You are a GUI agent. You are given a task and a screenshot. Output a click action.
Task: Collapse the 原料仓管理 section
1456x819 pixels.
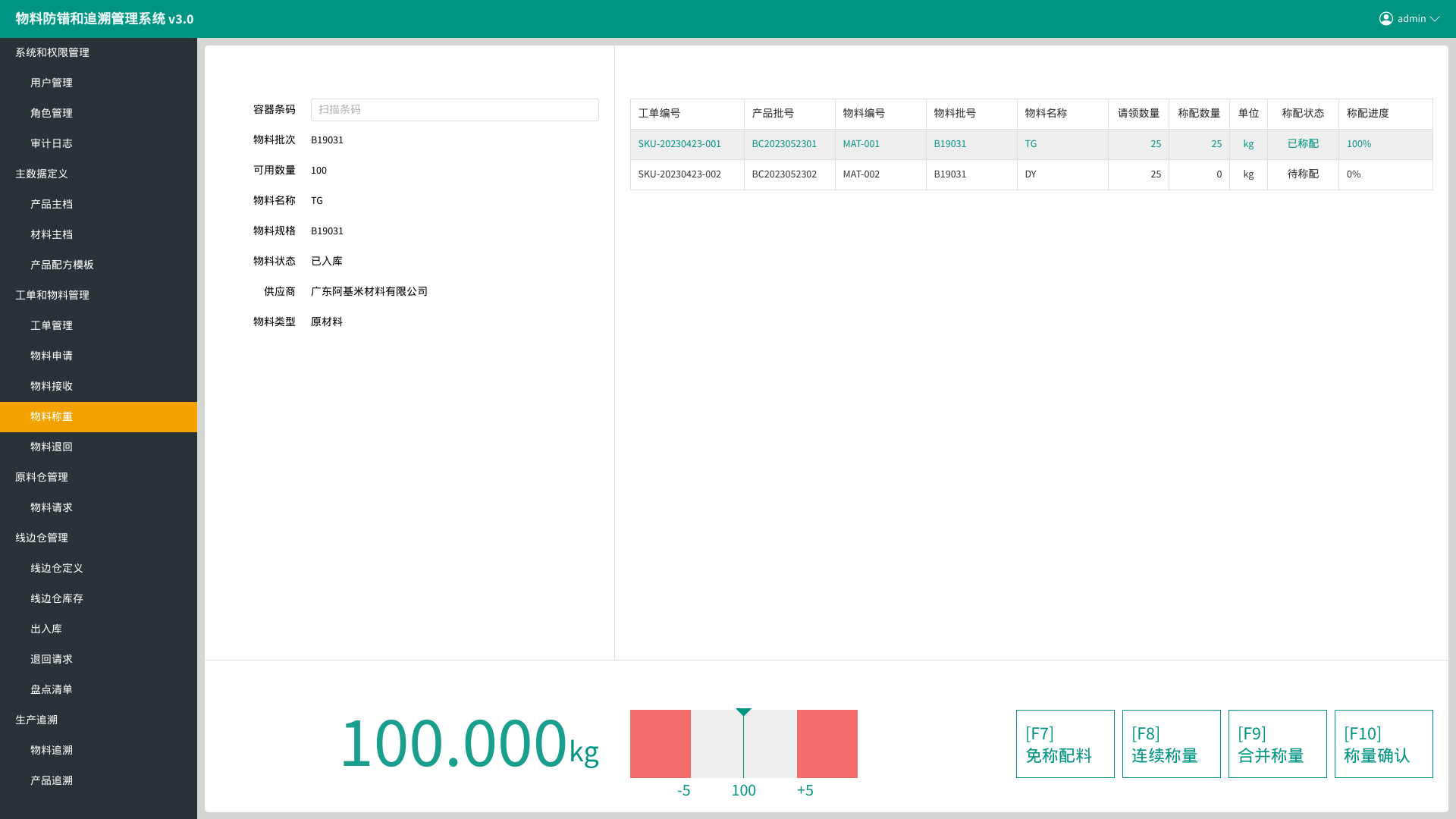[x=99, y=478]
